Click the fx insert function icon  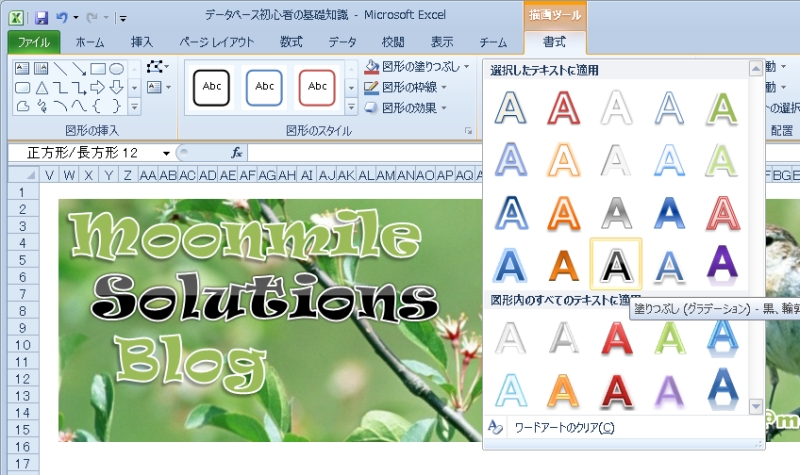tap(237, 153)
